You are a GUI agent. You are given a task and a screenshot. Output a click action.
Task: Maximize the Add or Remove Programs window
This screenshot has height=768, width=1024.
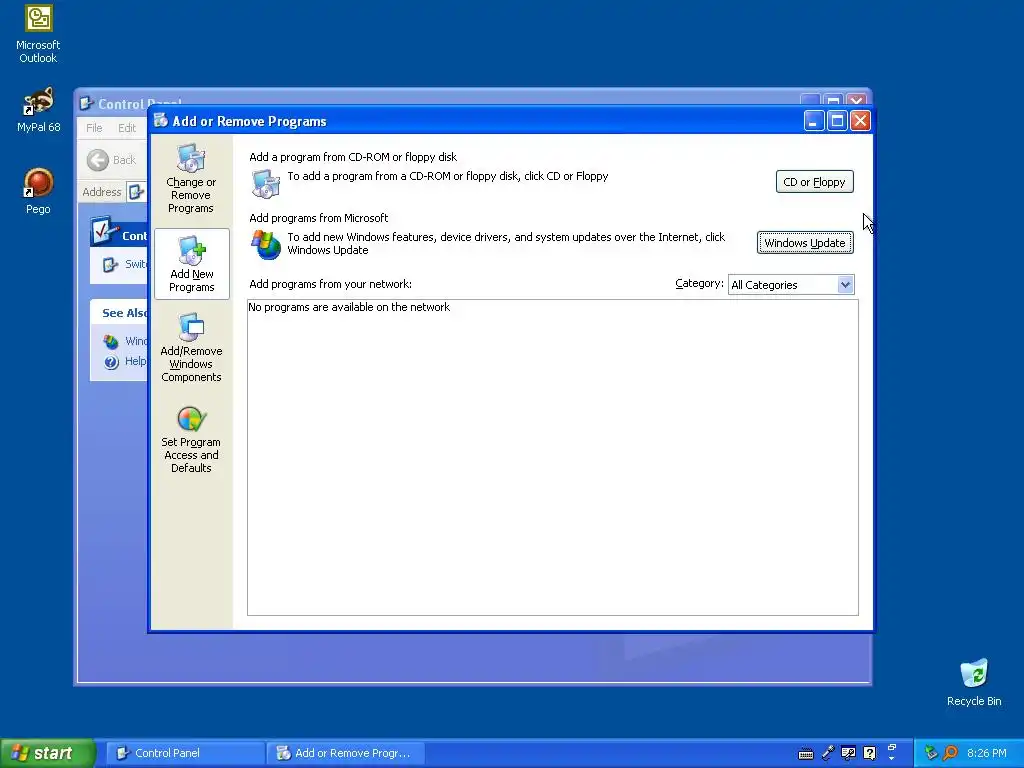pos(837,121)
